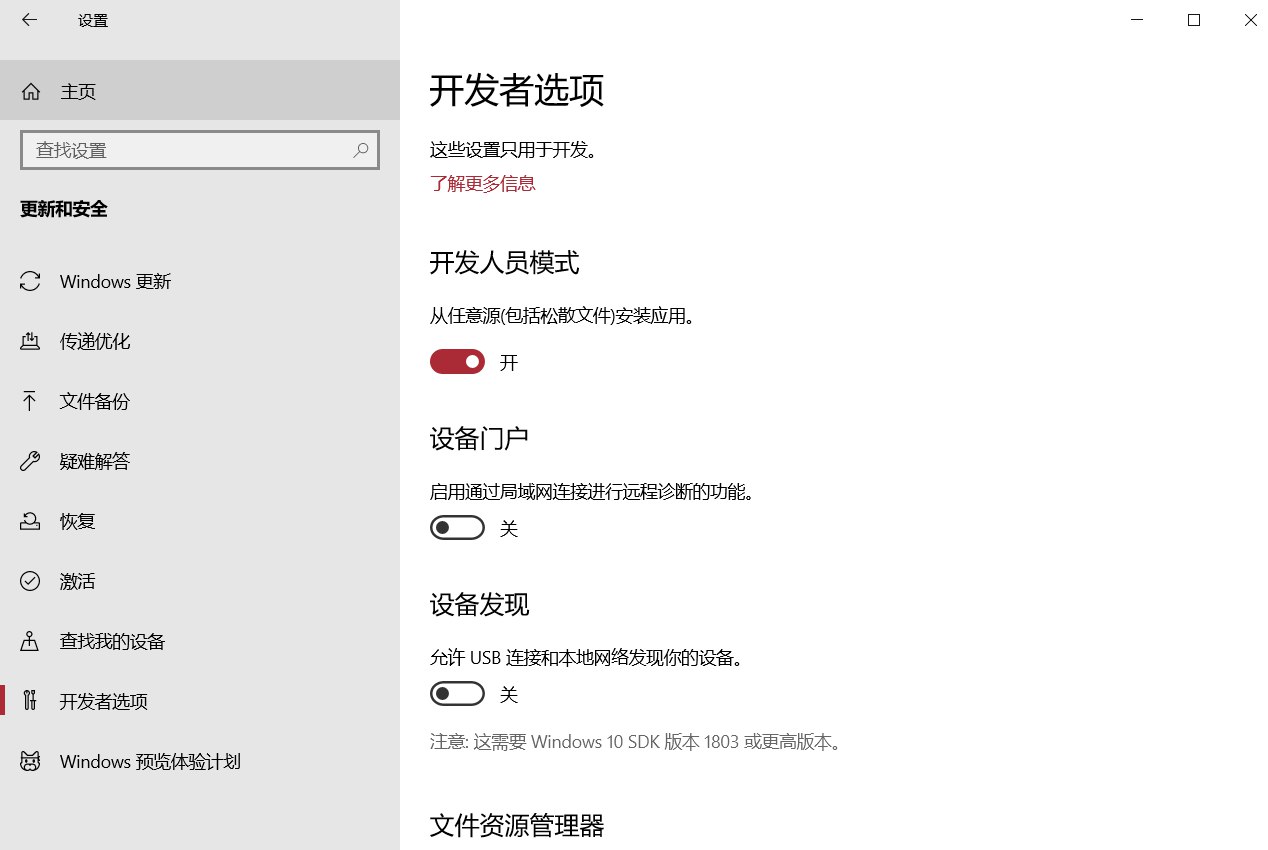Turn off the 开发人员模式 toggle
Viewport: 1268px width, 850px height.
457,362
